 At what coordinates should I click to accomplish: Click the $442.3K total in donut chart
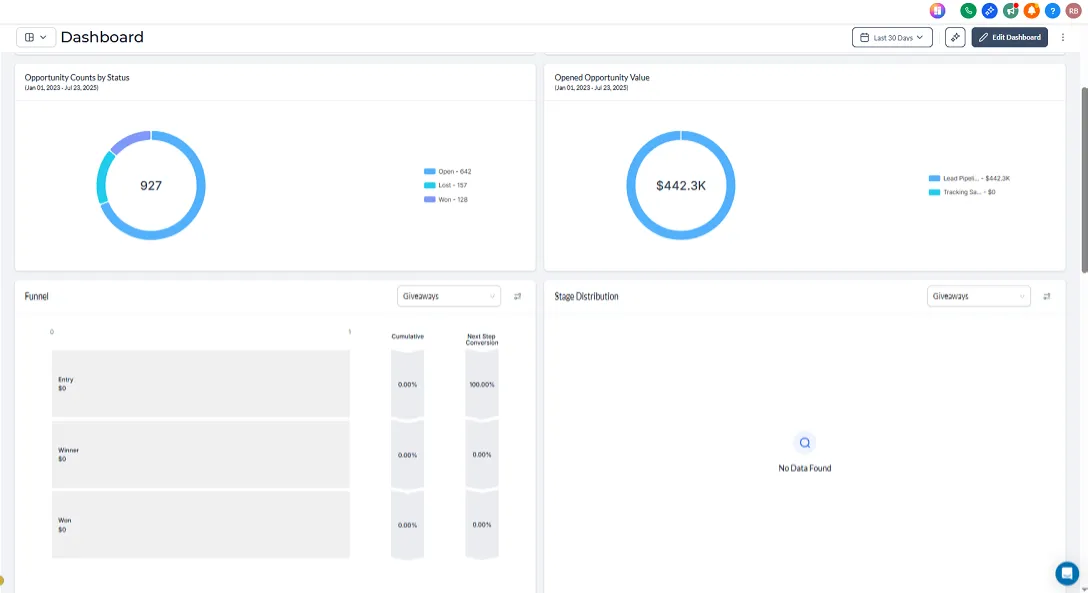click(x=681, y=186)
